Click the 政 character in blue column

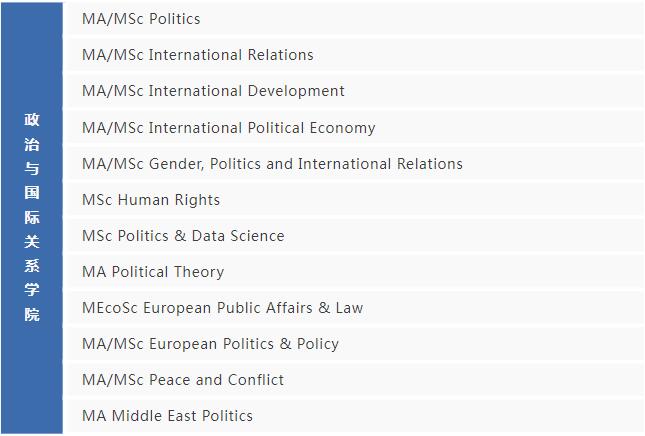[32, 120]
